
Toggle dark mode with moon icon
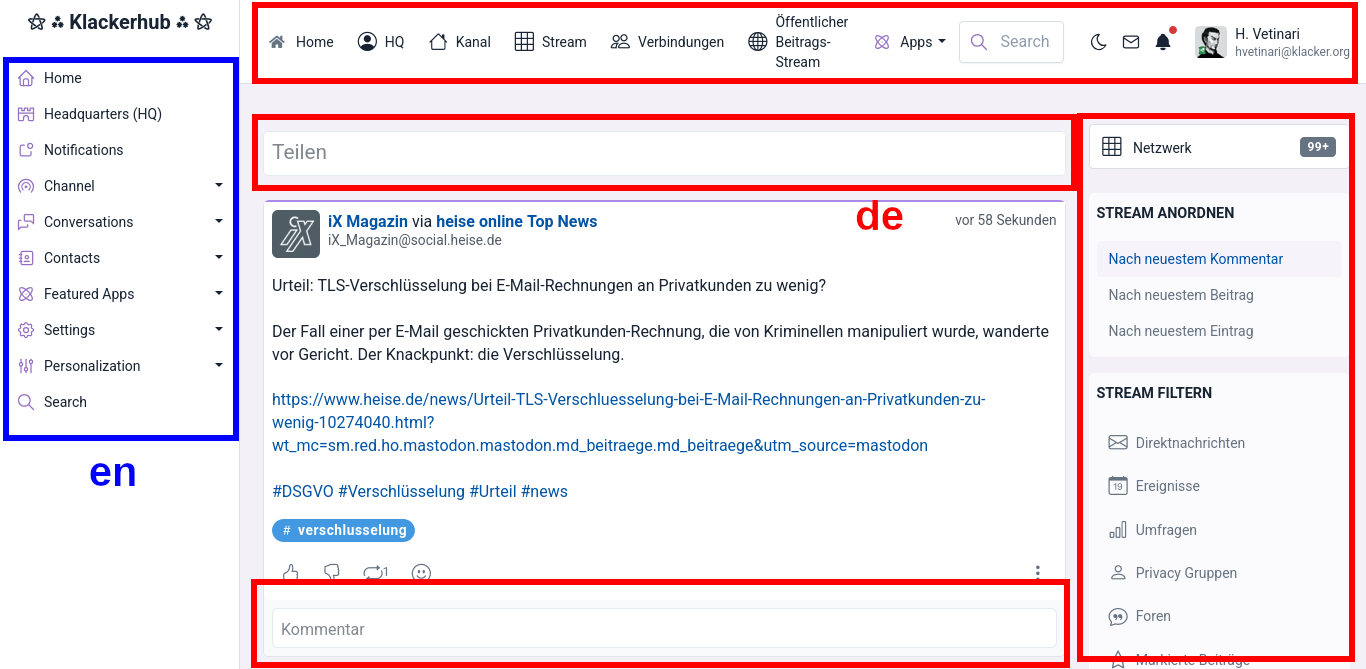[x=1098, y=42]
